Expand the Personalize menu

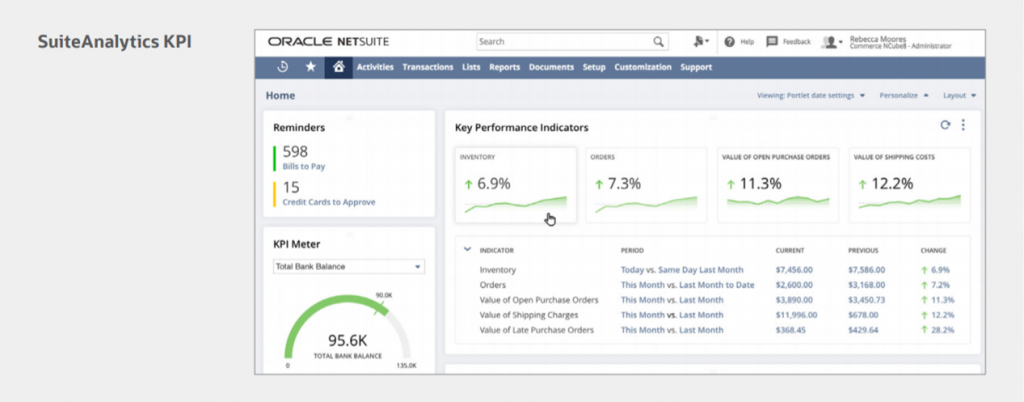point(904,95)
